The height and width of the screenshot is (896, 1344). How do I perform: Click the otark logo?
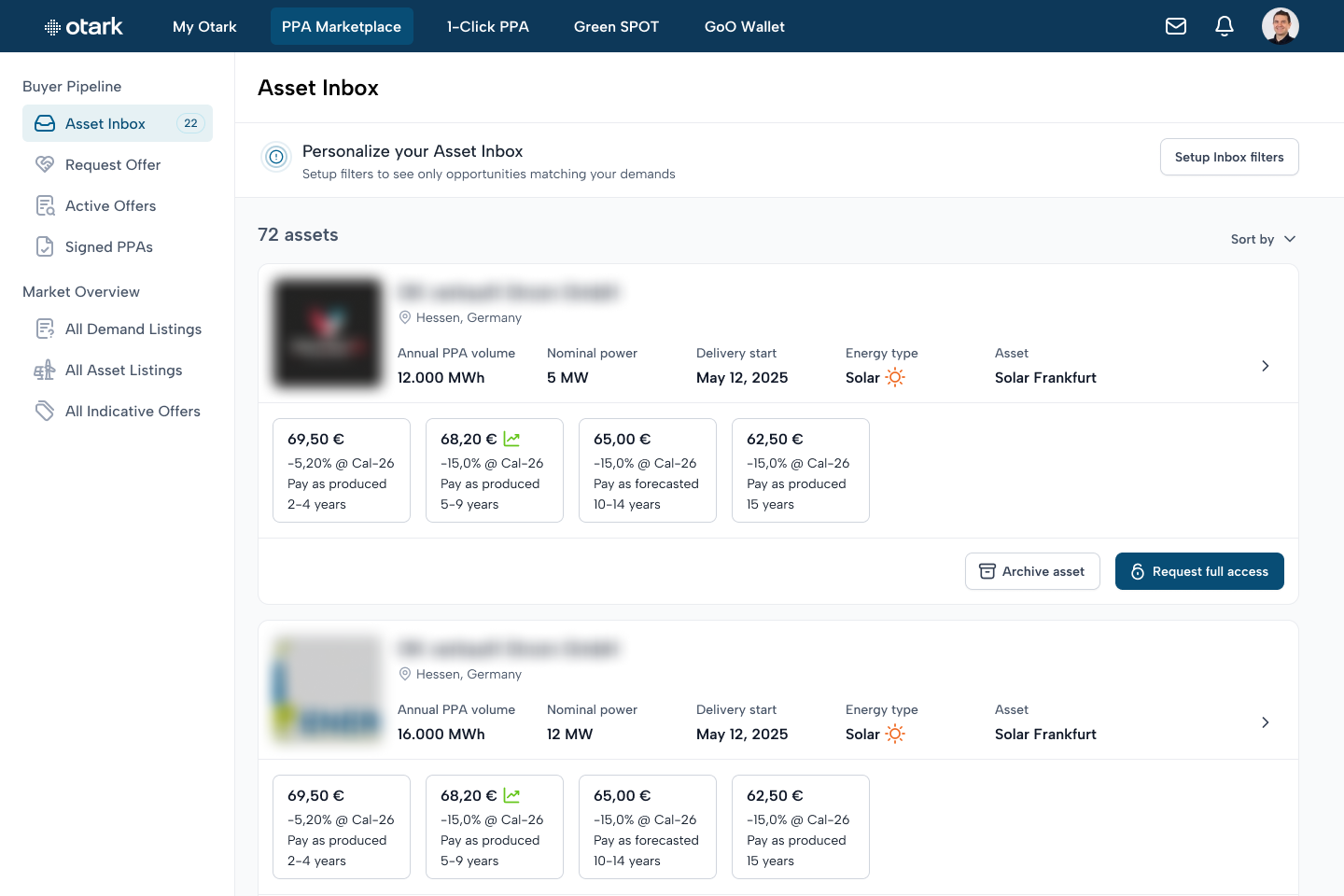[x=84, y=26]
